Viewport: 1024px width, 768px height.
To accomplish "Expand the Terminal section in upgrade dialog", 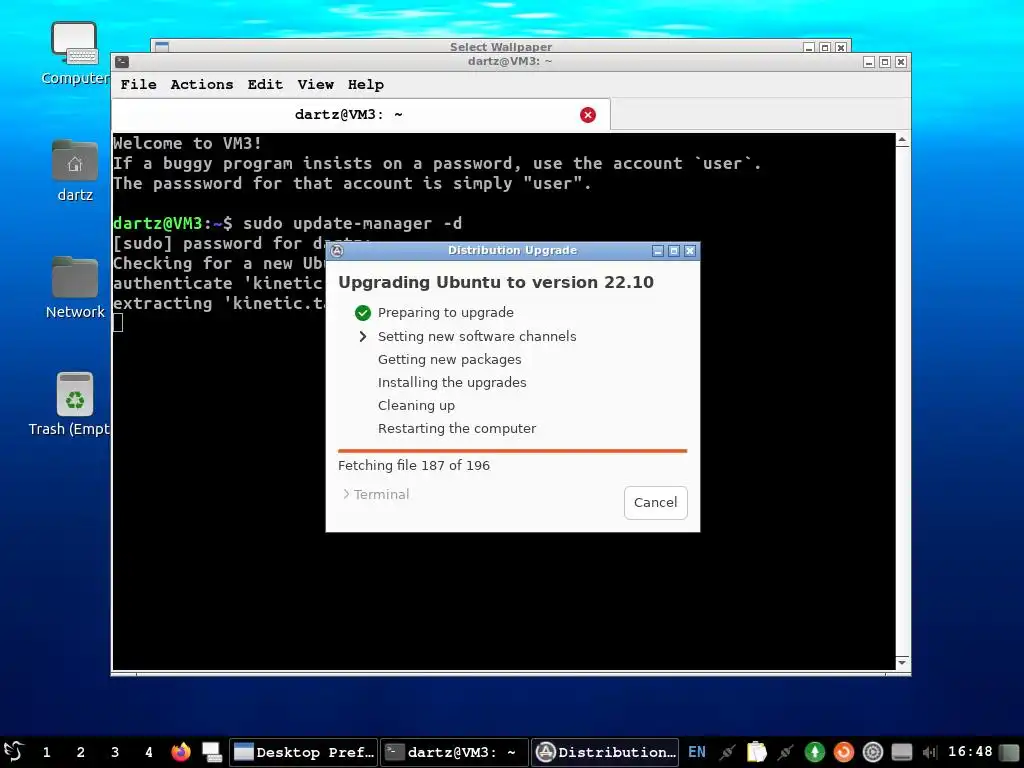I will coord(376,494).
